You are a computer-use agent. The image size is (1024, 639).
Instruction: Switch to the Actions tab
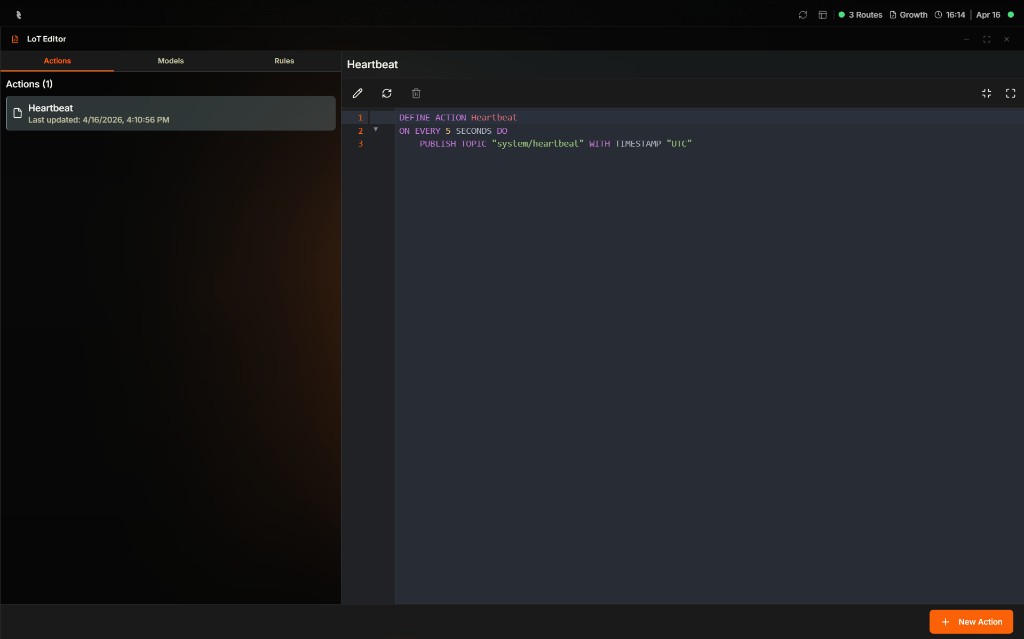pyautogui.click(x=57, y=61)
